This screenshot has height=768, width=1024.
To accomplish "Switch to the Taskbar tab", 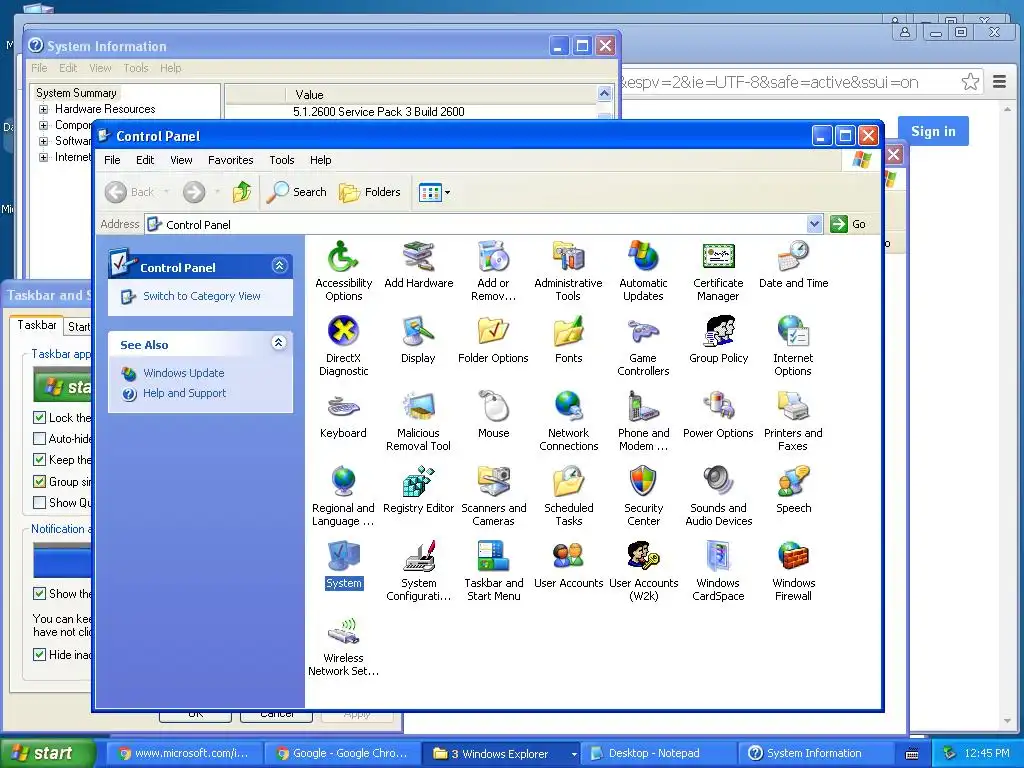I will pyautogui.click(x=37, y=325).
